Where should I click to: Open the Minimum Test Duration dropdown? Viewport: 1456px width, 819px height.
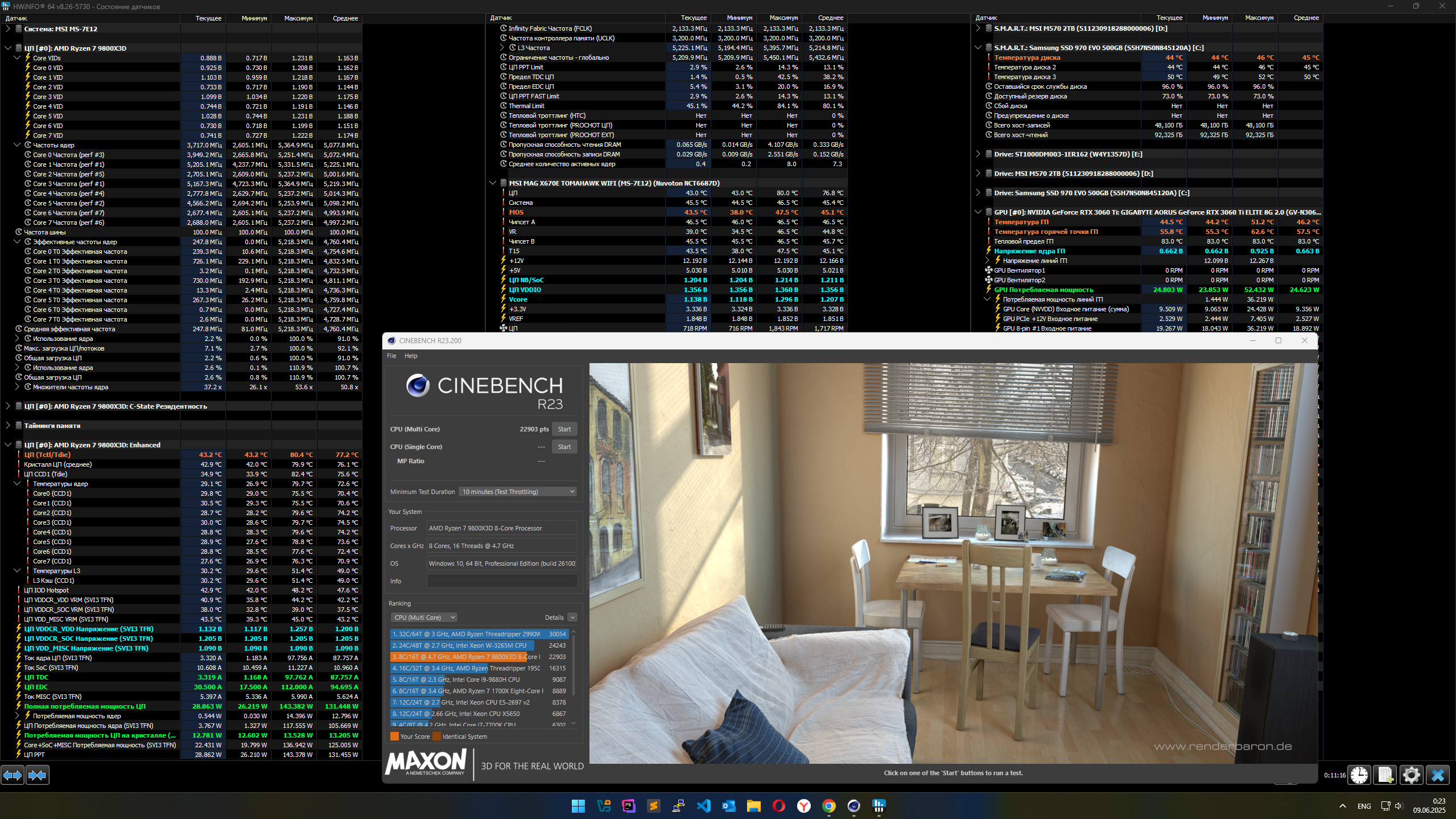pyautogui.click(x=518, y=492)
